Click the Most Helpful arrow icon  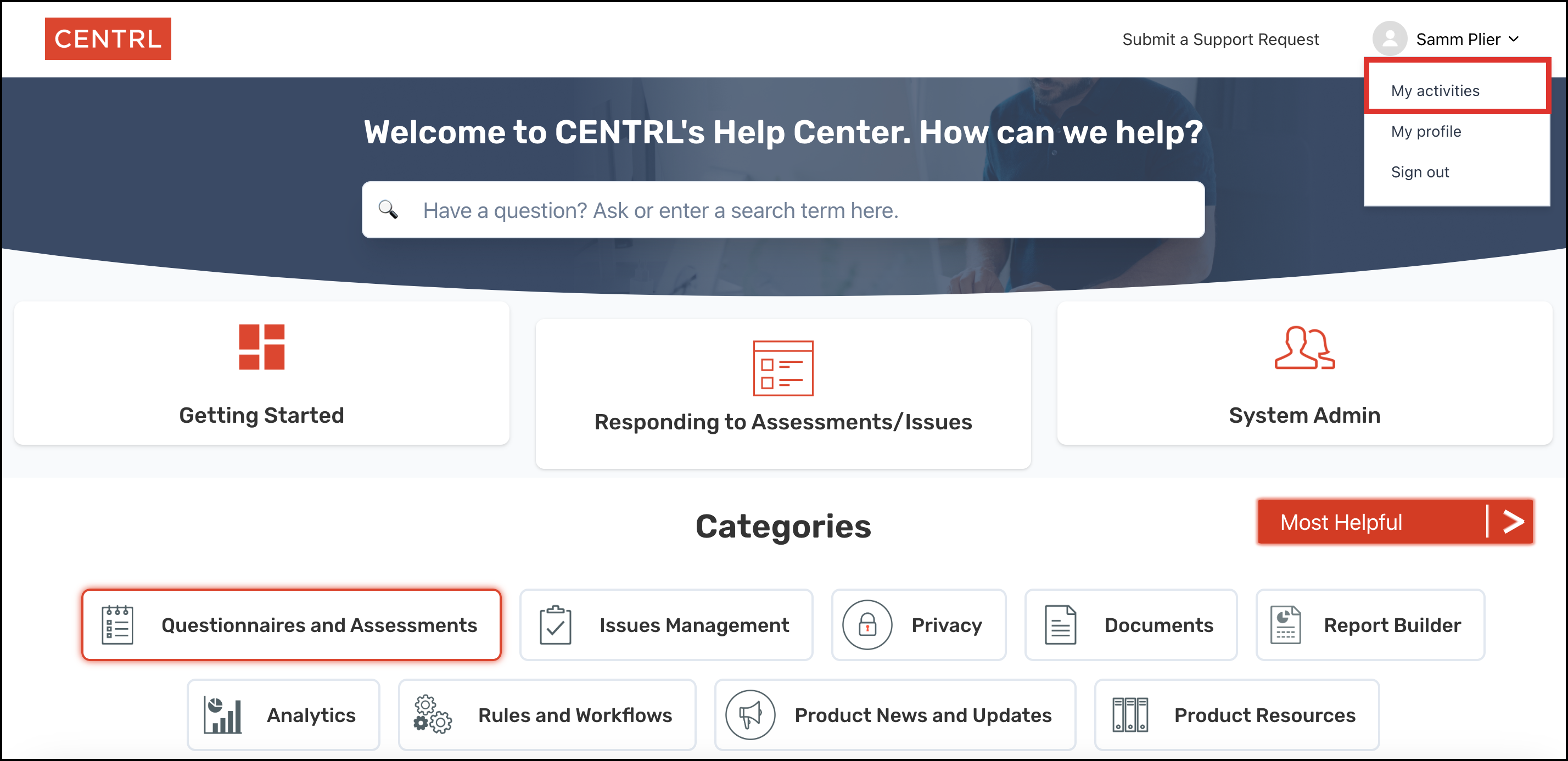coord(1514,522)
